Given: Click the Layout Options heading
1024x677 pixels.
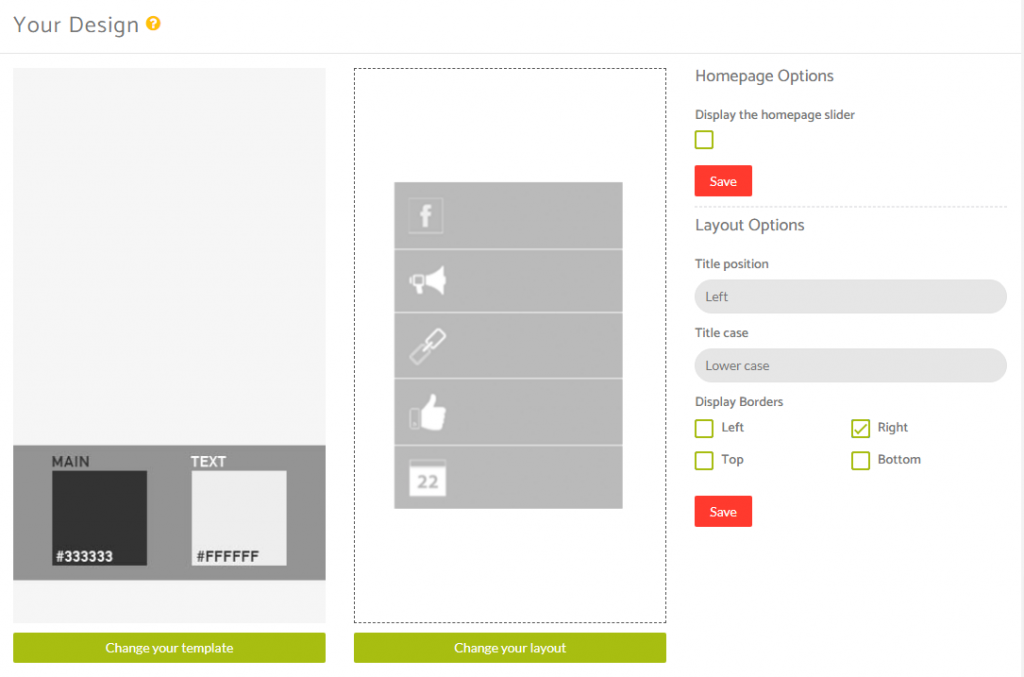Looking at the screenshot, I should coord(750,225).
